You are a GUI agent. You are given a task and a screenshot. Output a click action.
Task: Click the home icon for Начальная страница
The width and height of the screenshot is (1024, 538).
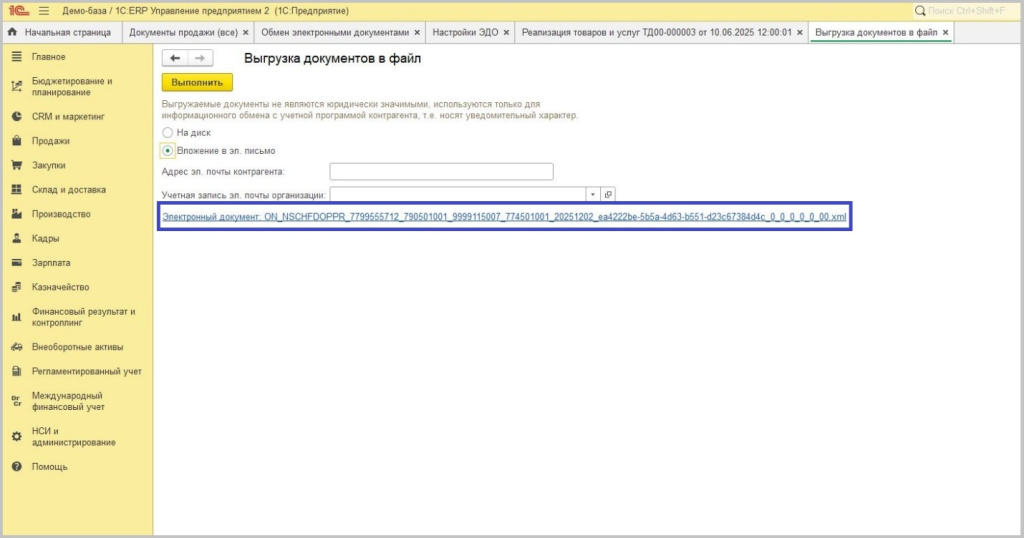pos(13,32)
